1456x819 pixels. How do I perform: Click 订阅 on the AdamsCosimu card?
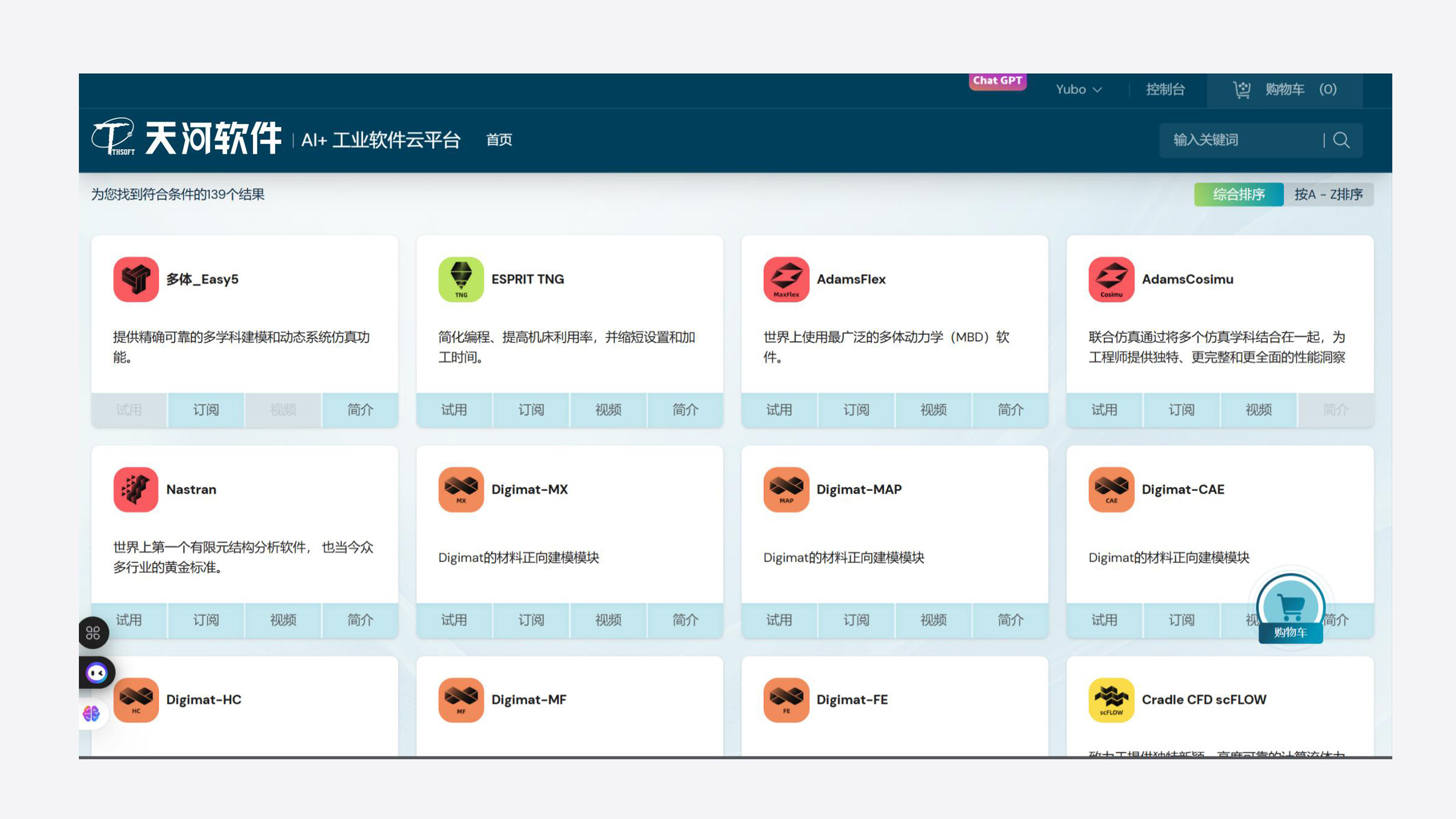(1181, 409)
